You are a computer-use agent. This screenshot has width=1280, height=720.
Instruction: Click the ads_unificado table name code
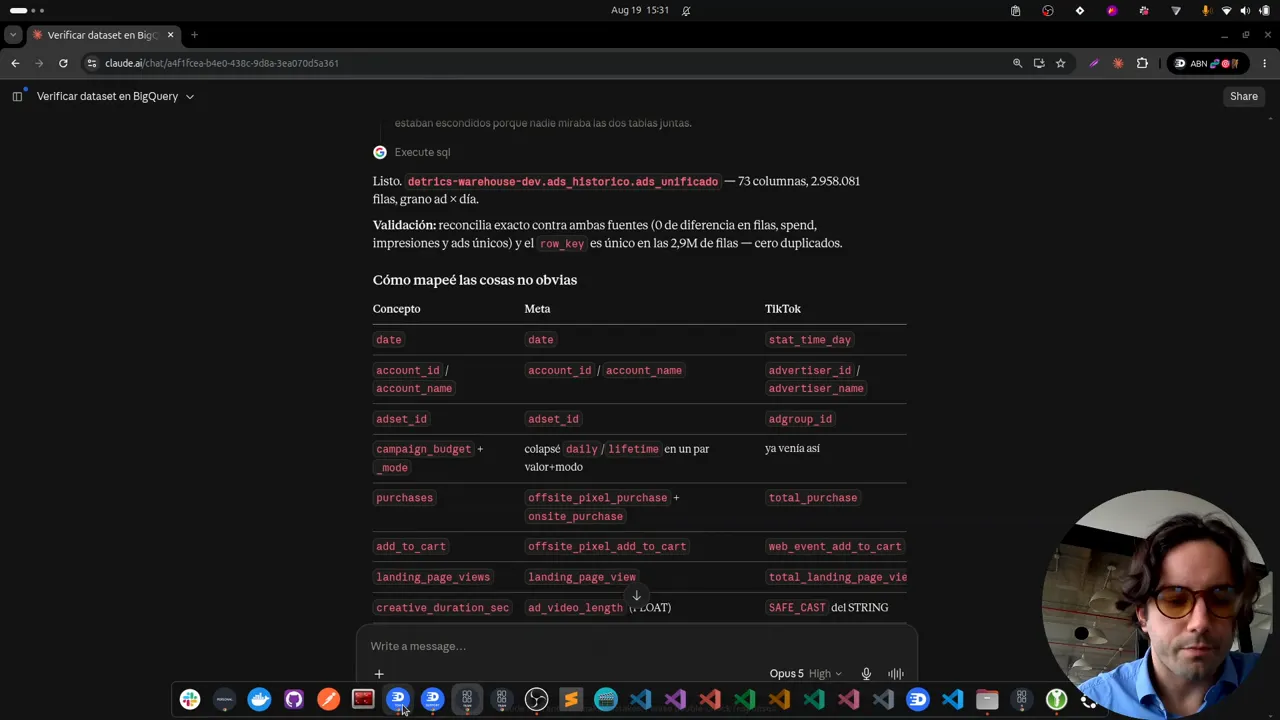coord(563,182)
